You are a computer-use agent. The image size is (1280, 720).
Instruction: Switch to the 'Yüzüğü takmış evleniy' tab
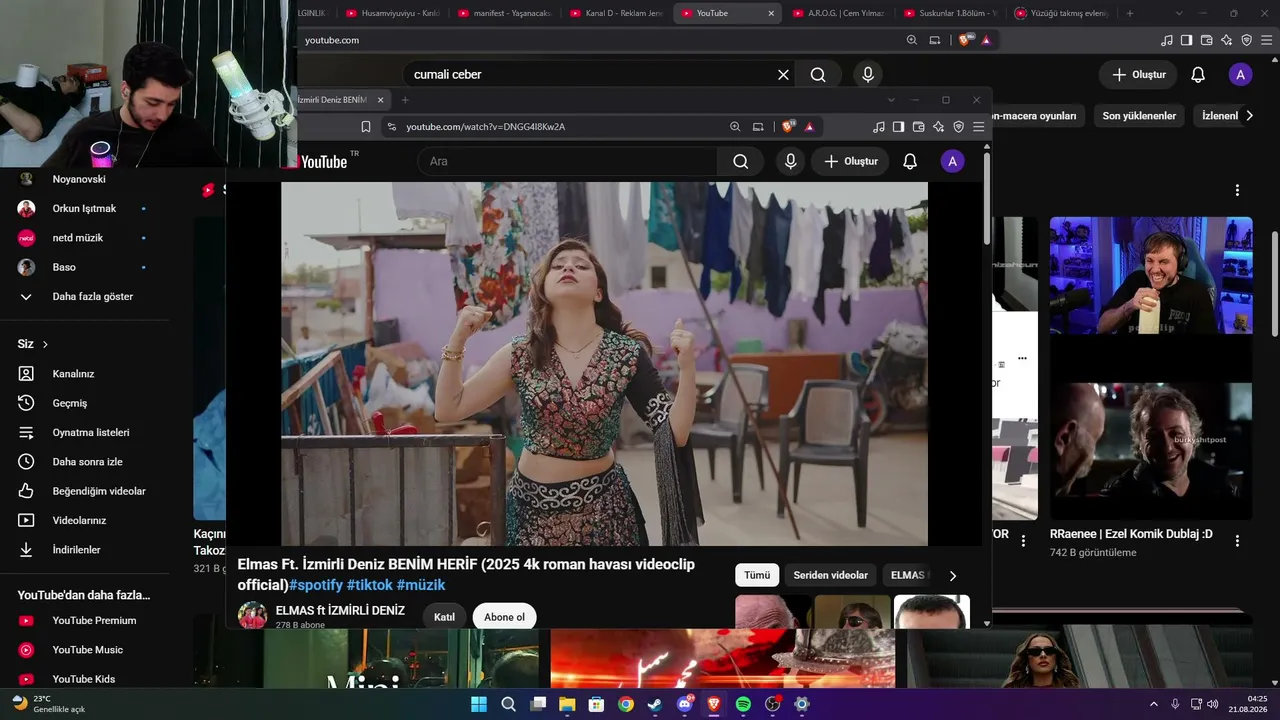(x=1062, y=13)
